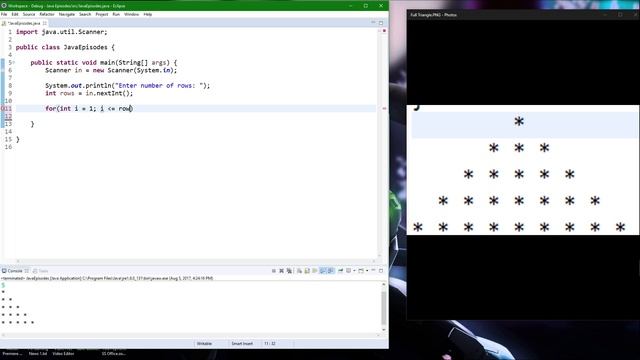Click the scroll-down arrow of the console scrollbar
The width and height of the screenshot is (640, 360).
pyautogui.click(x=384, y=329)
